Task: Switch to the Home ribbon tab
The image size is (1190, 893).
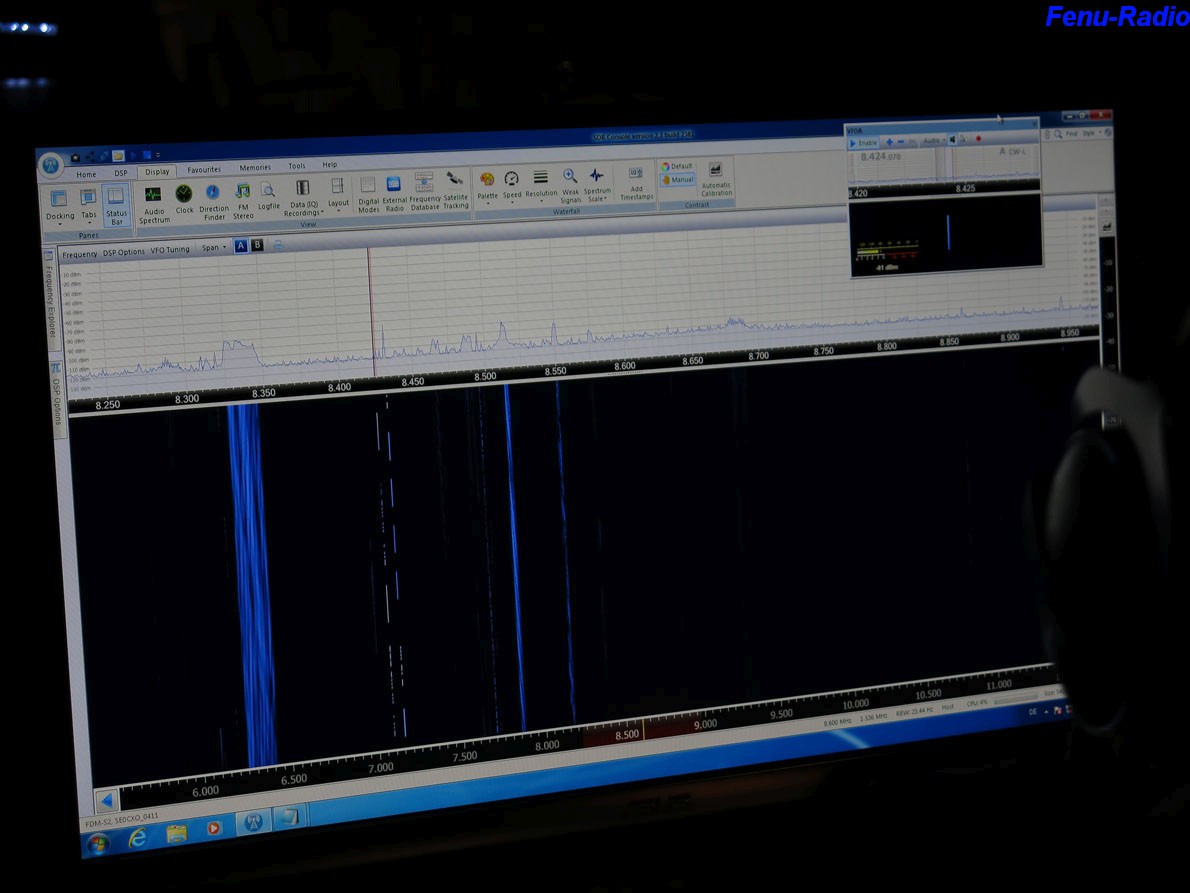Action: [86, 175]
